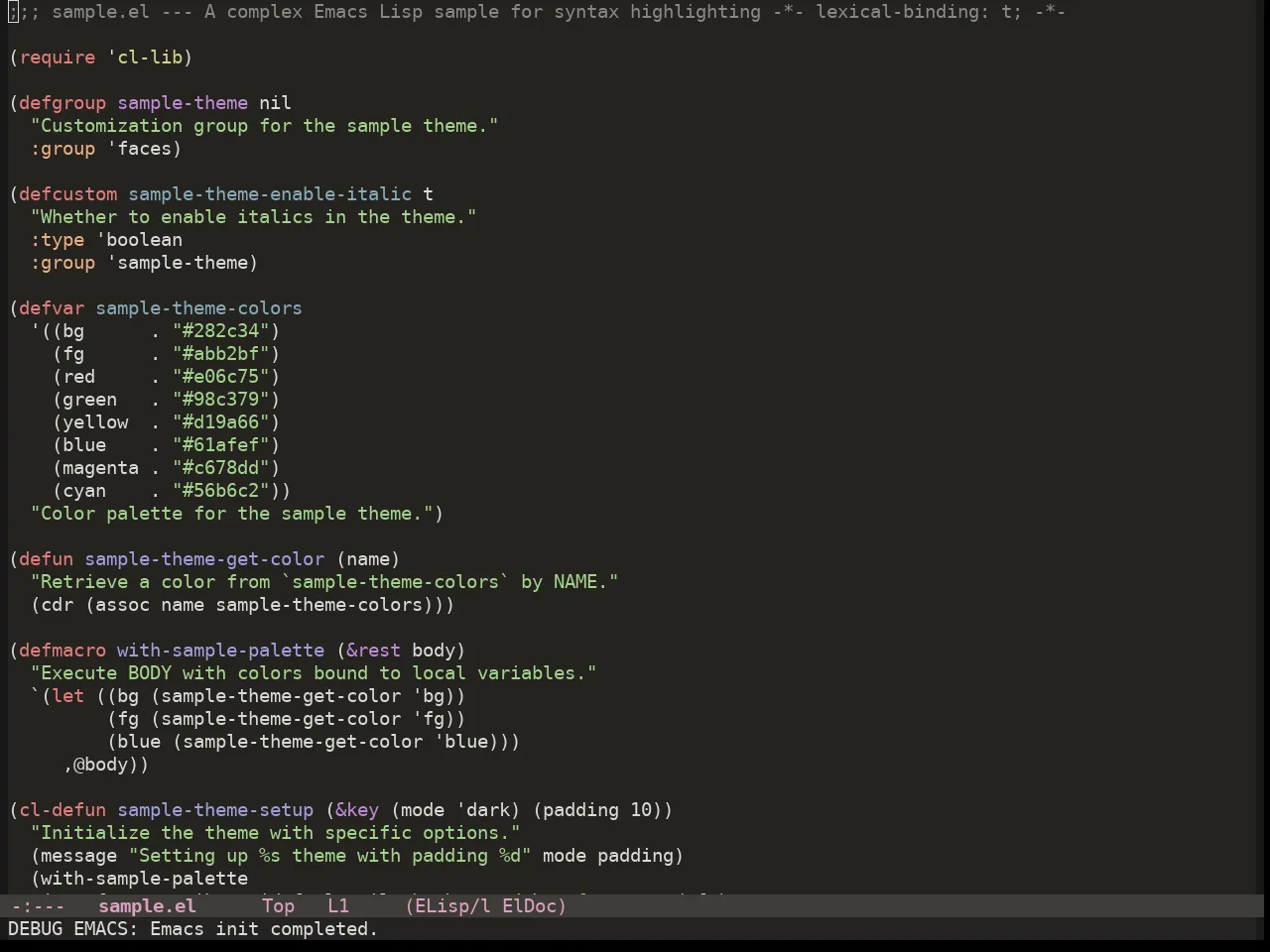Click the 'yellow' key in color alist
Image resolution: width=1270 pixels, height=952 pixels.
[x=96, y=422]
